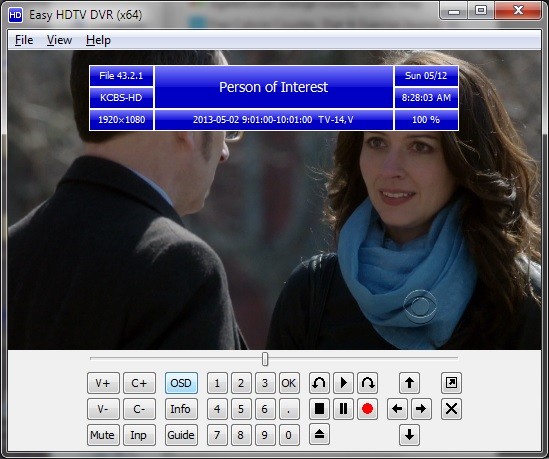This screenshot has height=459, width=549.
Task: Click the playback seek slider thumb
Action: click(265, 359)
